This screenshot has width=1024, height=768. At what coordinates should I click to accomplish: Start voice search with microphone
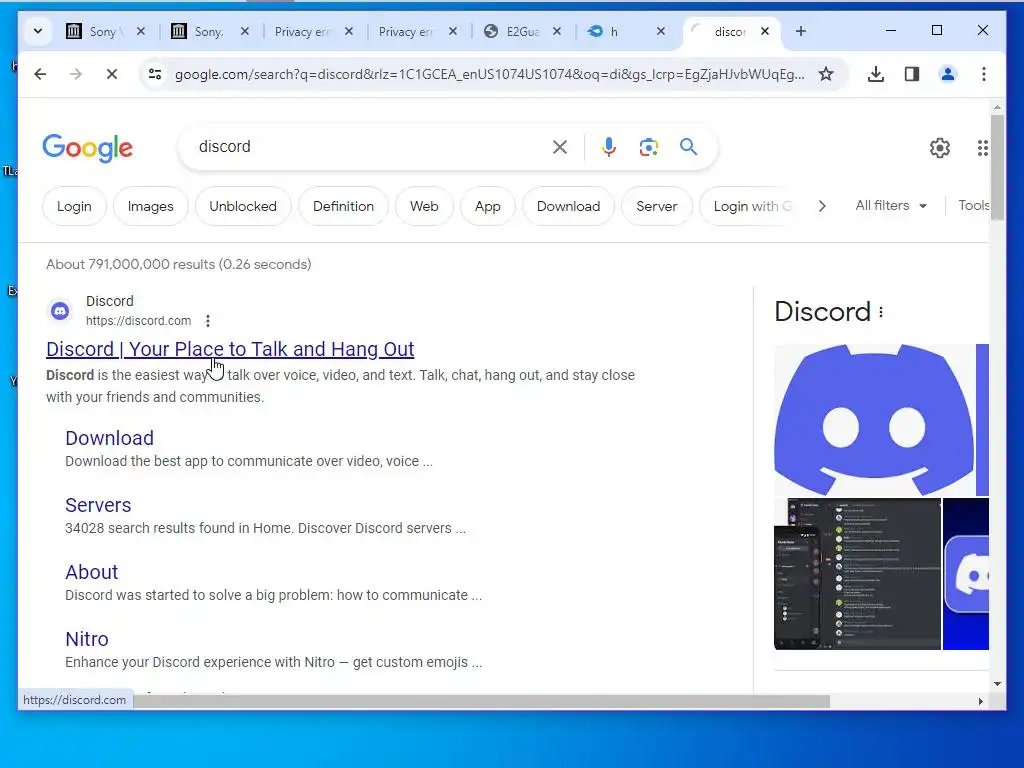[609, 147]
